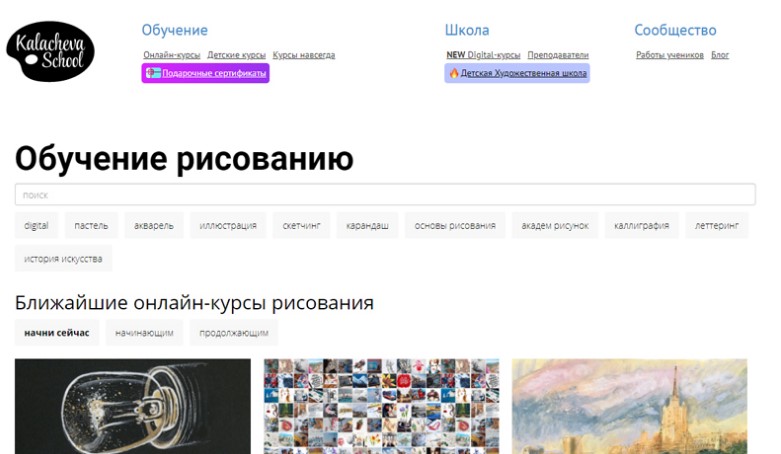Go to the Блог link

pyautogui.click(x=720, y=55)
